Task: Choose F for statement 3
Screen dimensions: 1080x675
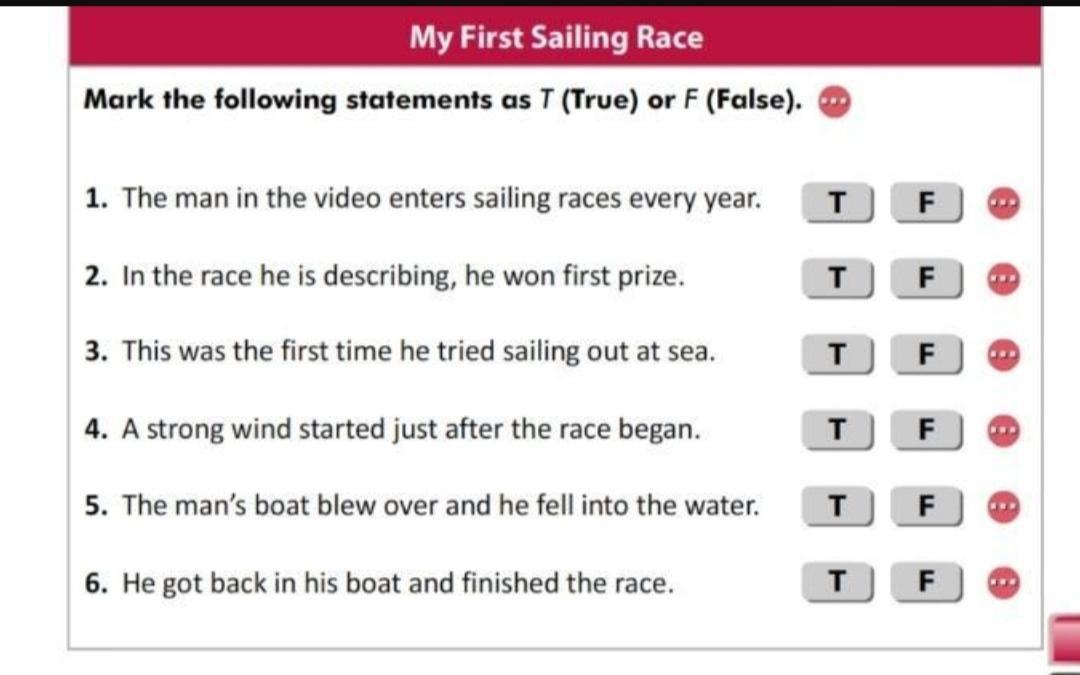Action: (927, 354)
